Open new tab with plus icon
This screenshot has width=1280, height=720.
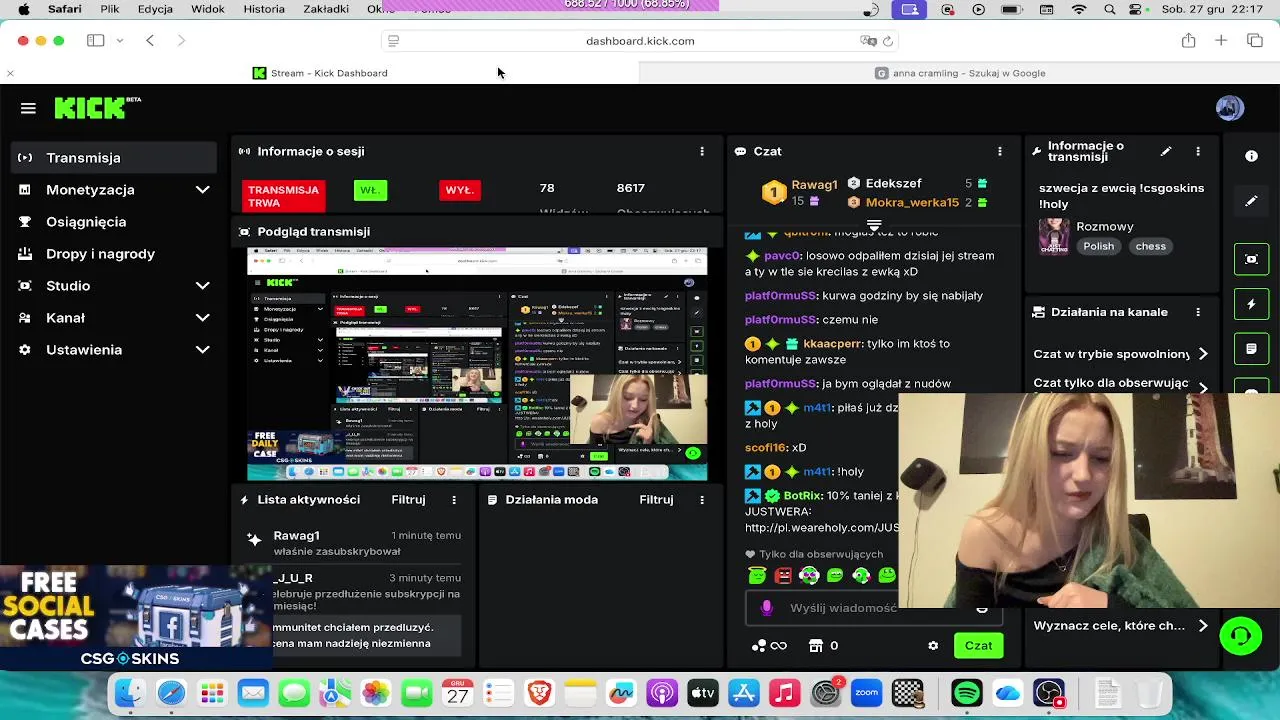[x=1221, y=41]
